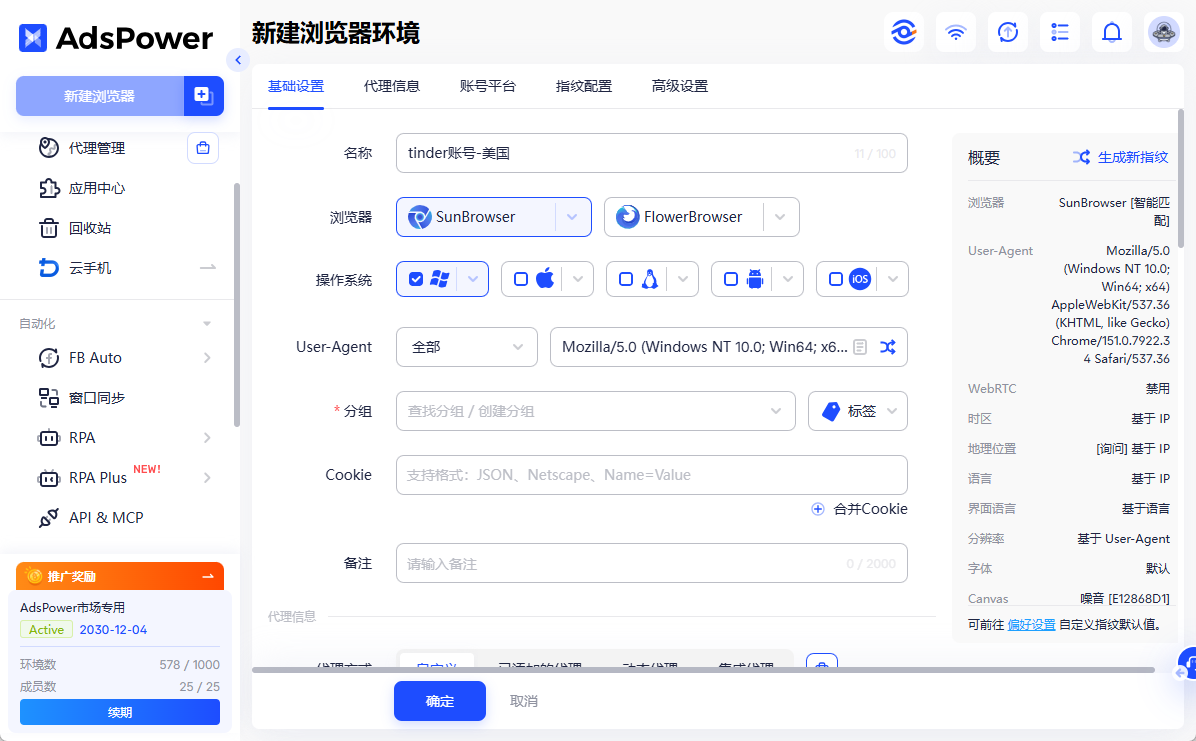Image resolution: width=1196 pixels, height=741 pixels.
Task: Switch to 账号平台 tab
Action: [x=488, y=86]
